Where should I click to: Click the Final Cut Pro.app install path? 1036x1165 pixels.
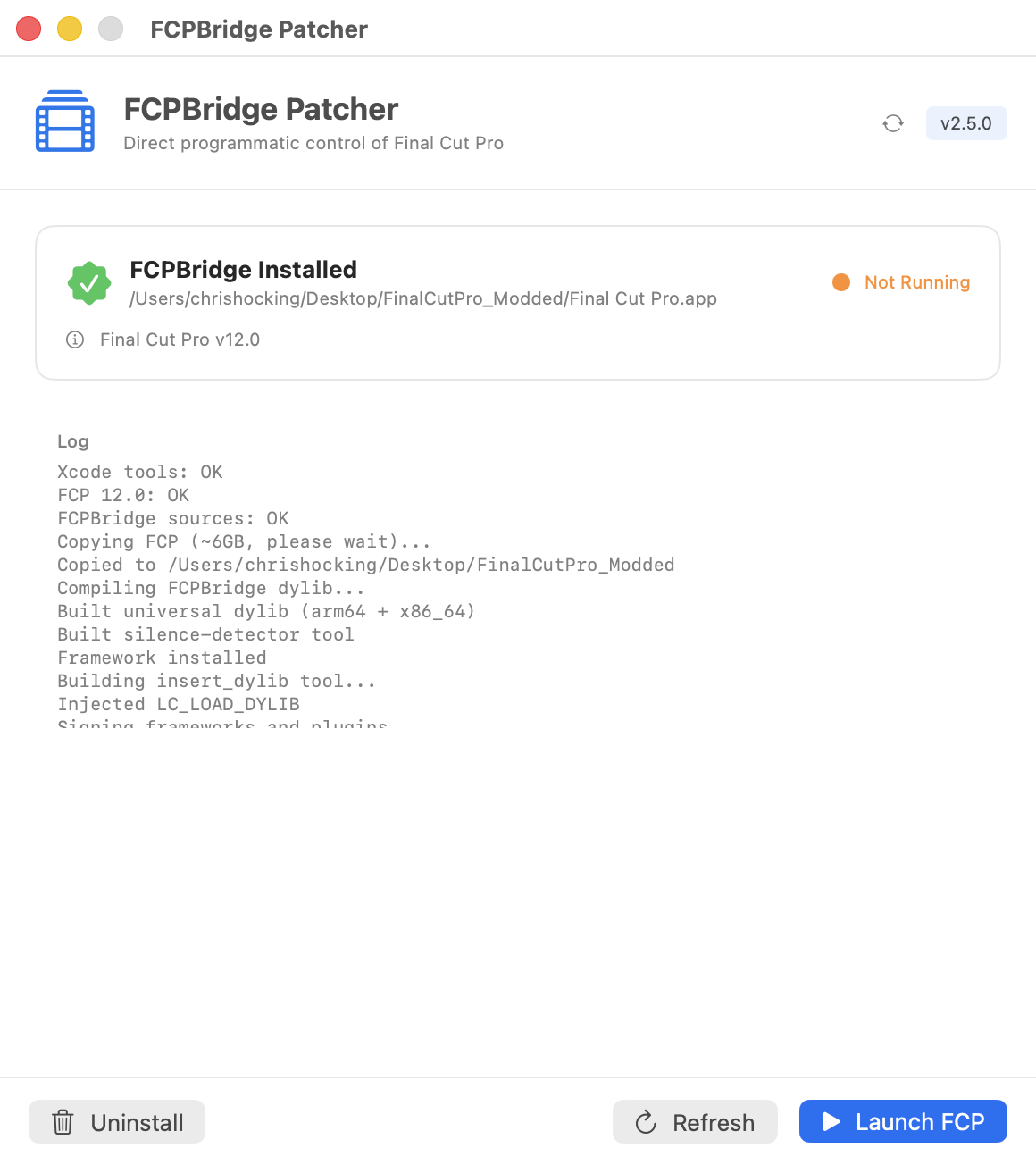pos(423,298)
